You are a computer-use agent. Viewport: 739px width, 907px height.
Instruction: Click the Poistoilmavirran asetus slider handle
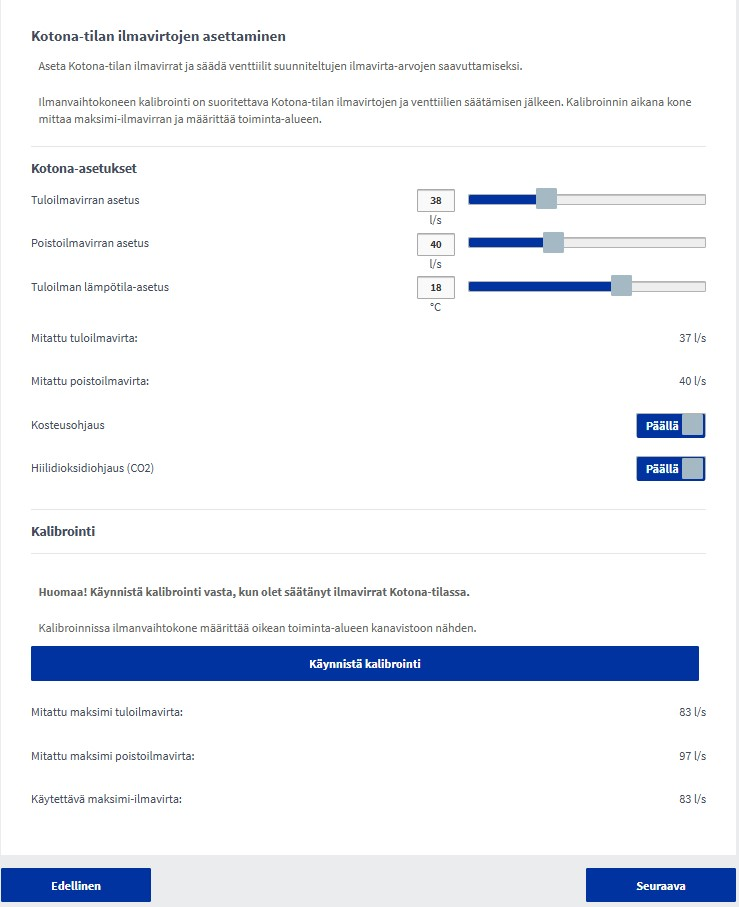[x=553, y=243]
